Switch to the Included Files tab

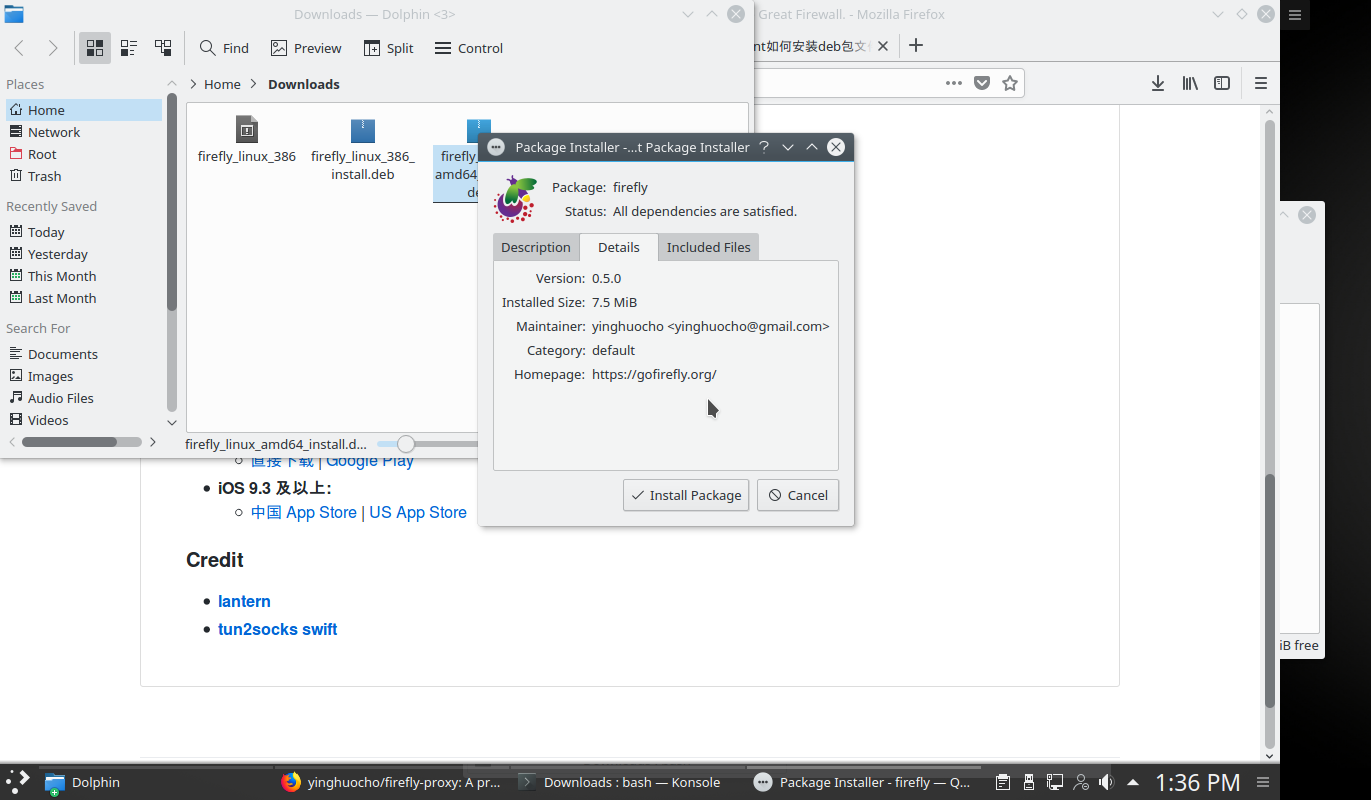pyautogui.click(x=708, y=247)
